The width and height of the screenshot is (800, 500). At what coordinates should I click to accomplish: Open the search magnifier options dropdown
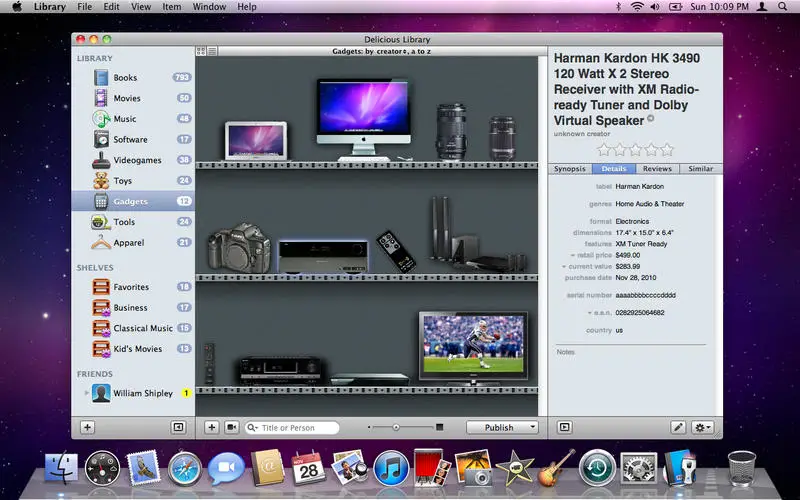pos(253,428)
